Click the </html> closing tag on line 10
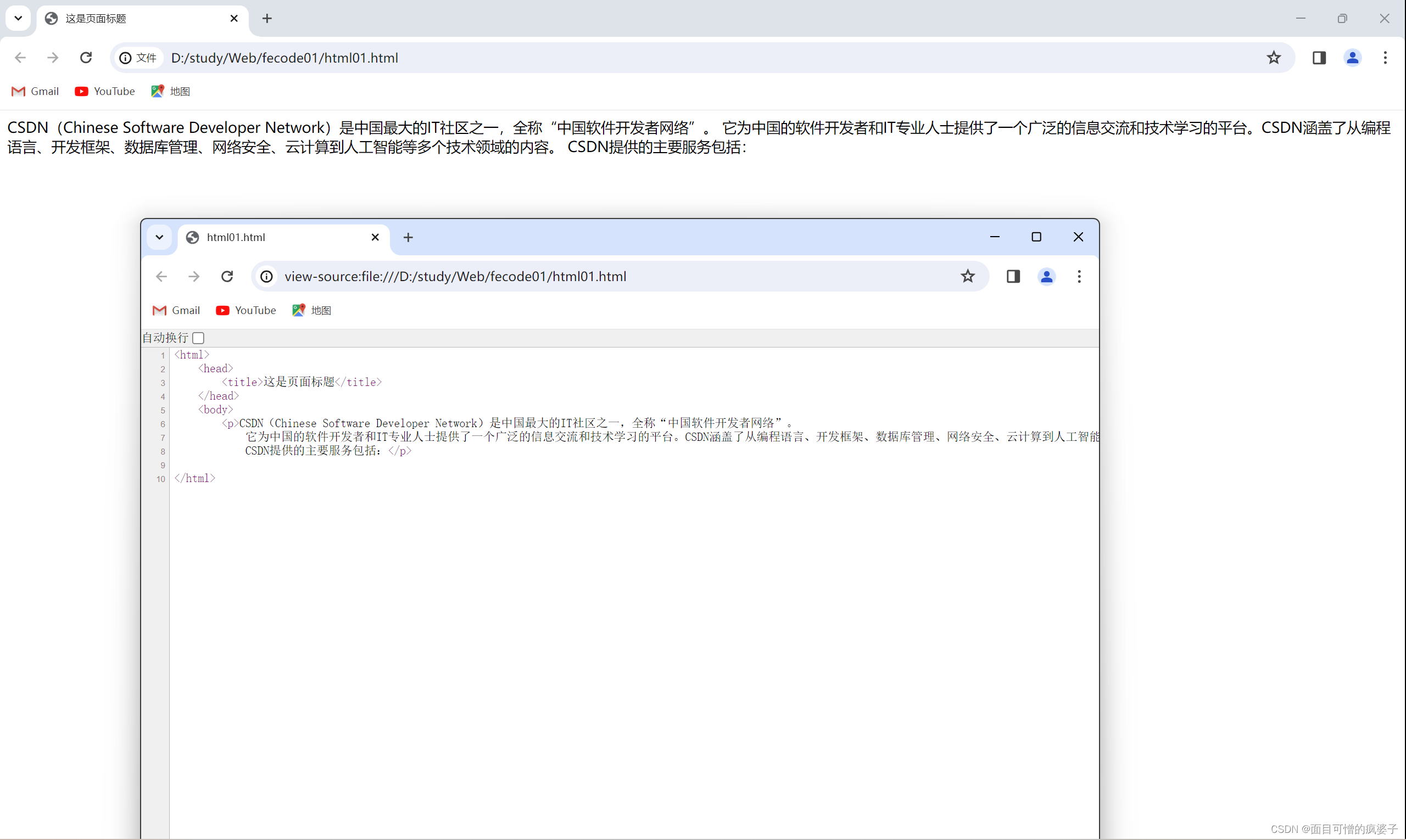The width and height of the screenshot is (1406, 840). tap(195, 478)
